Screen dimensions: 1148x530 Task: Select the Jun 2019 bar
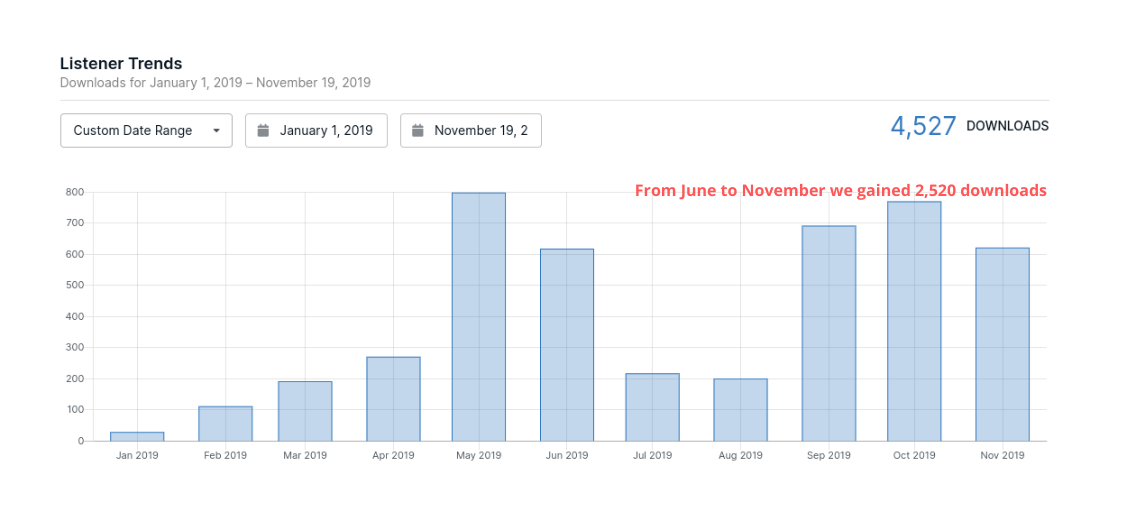click(x=567, y=345)
